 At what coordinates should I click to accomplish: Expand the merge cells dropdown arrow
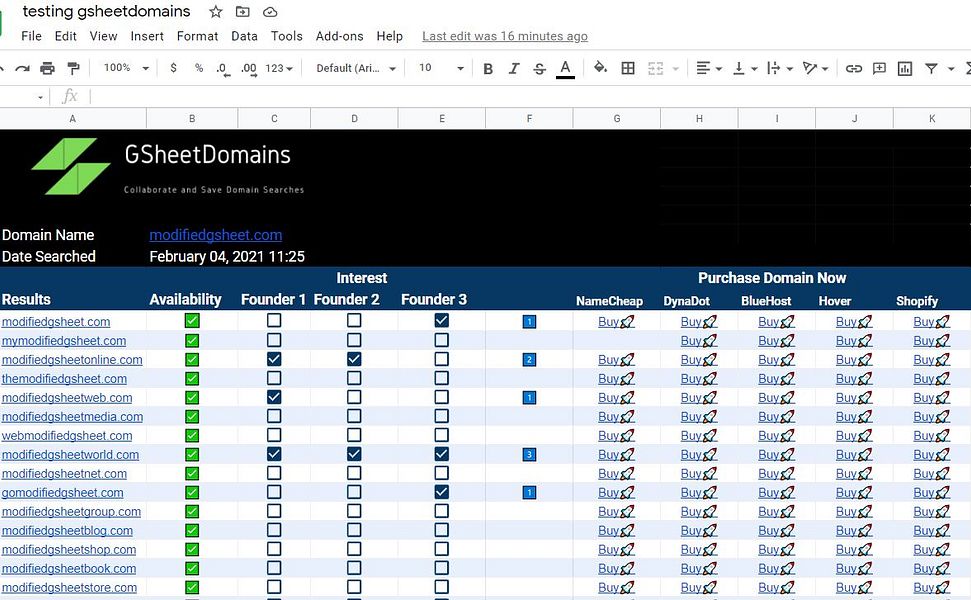pyautogui.click(x=676, y=69)
